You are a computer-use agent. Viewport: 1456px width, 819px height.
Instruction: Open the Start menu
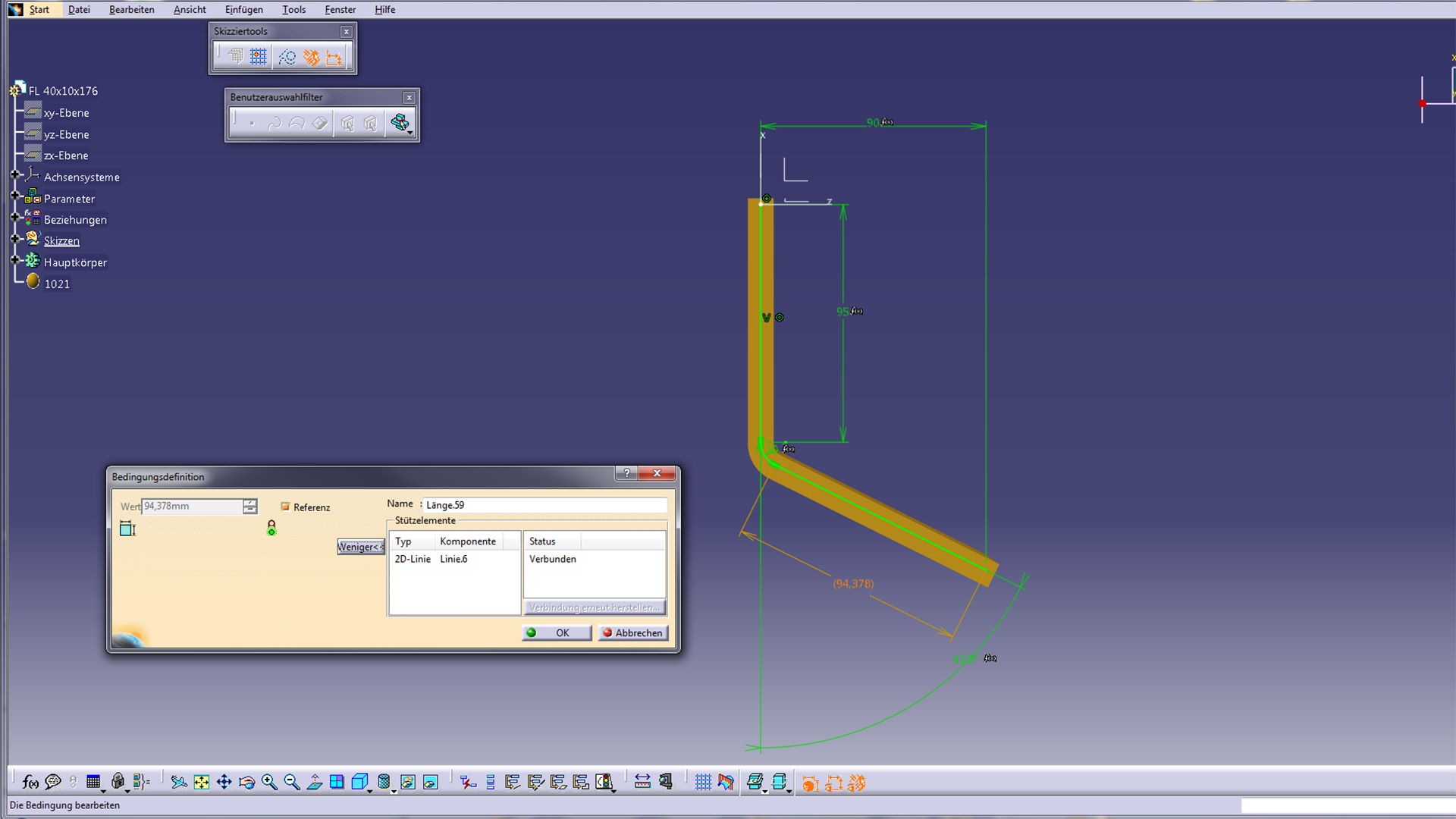tap(39, 9)
